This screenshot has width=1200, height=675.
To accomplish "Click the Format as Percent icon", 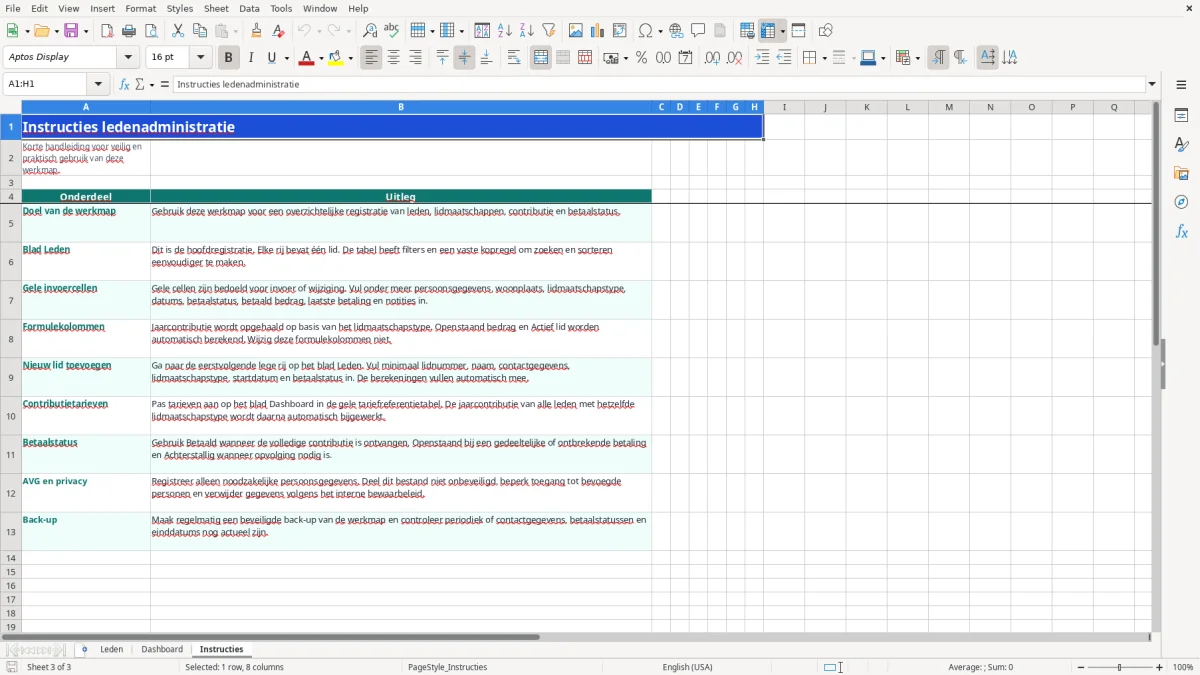I will 641,58.
